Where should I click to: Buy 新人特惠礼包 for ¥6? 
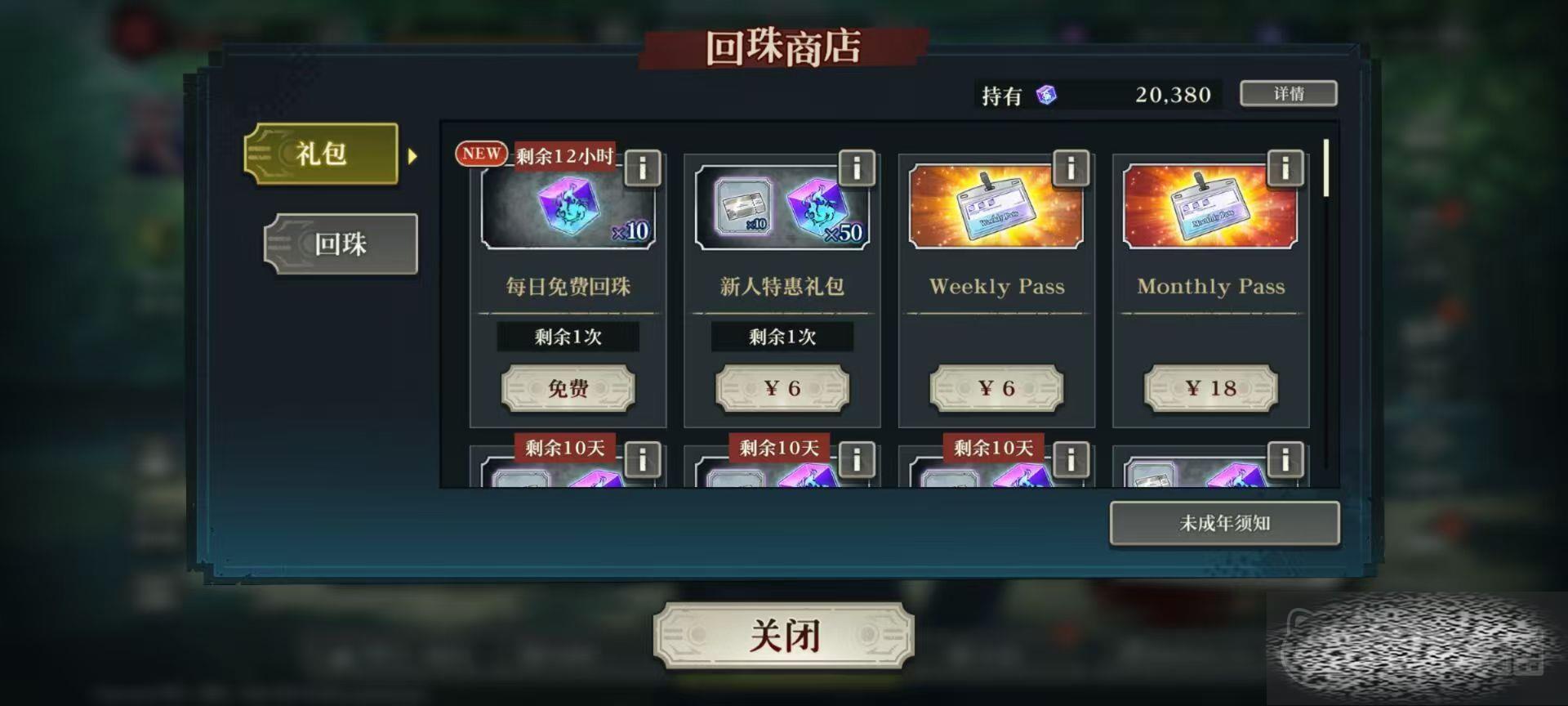782,388
